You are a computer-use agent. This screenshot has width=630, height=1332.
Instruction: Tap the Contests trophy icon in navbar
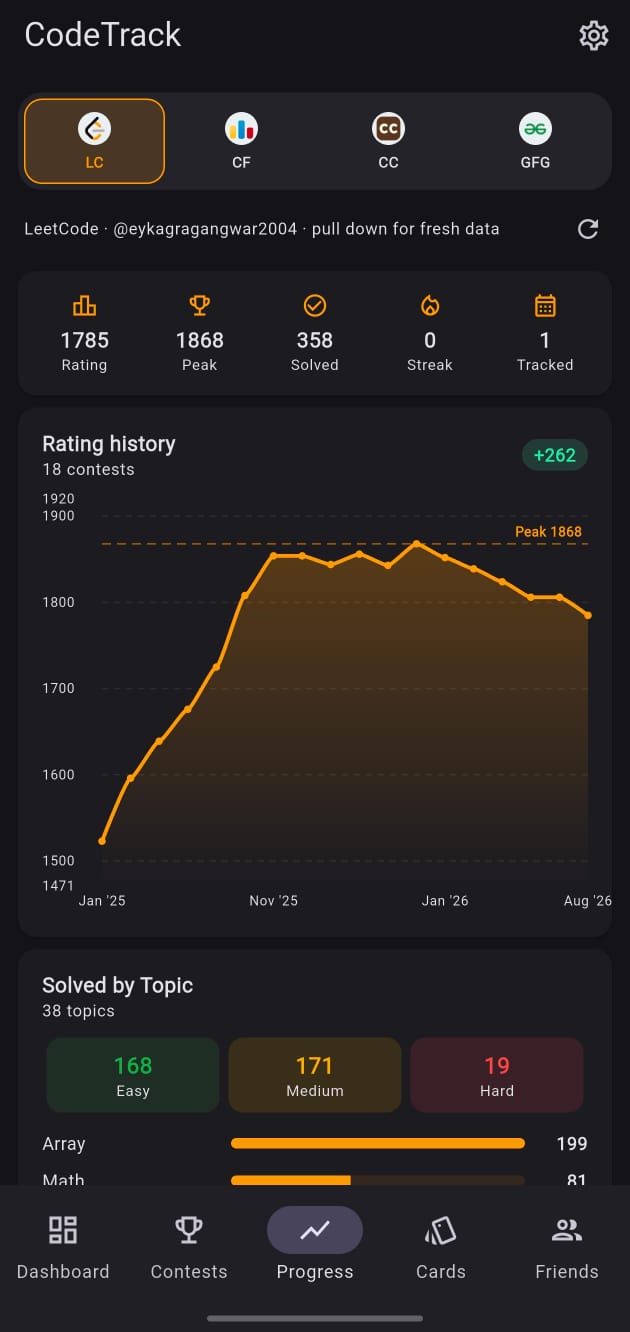point(189,1230)
